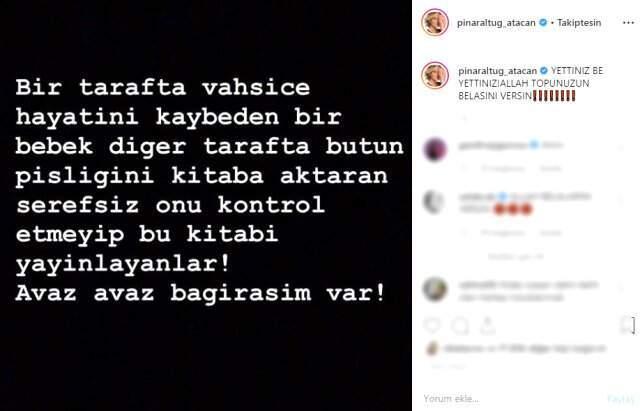Click the avatar beside the caption
640x411 pixels.
(435, 75)
